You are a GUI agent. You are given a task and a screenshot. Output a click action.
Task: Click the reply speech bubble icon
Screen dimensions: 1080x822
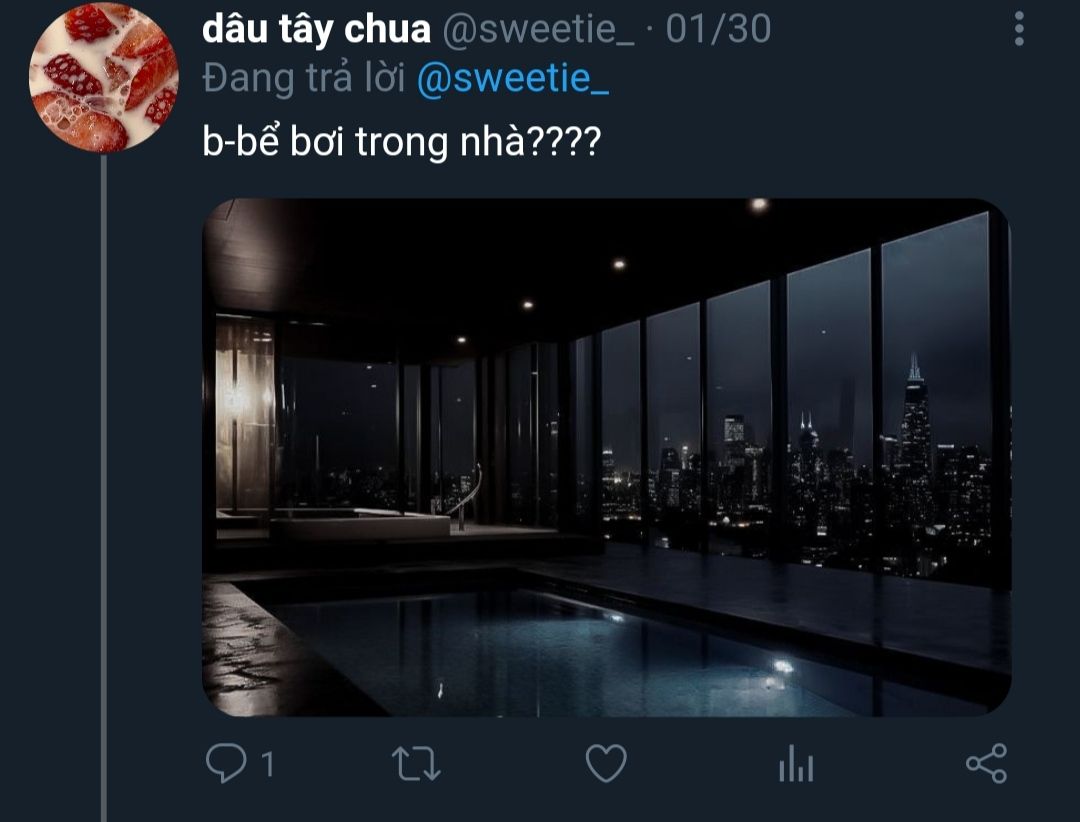(x=226, y=763)
